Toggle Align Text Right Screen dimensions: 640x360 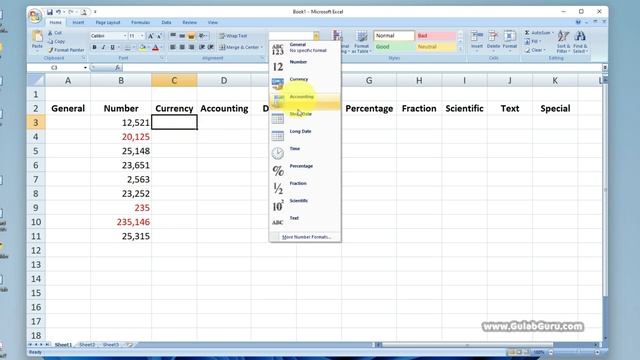pos(191,47)
